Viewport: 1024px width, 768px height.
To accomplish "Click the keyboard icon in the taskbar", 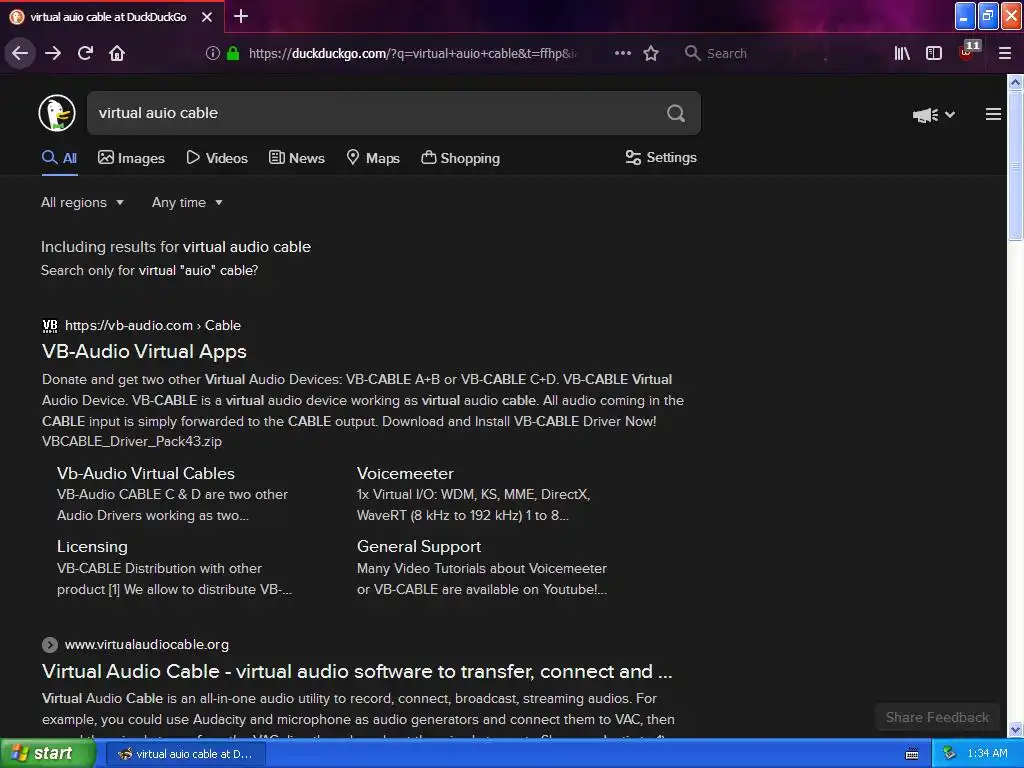I will [912, 754].
